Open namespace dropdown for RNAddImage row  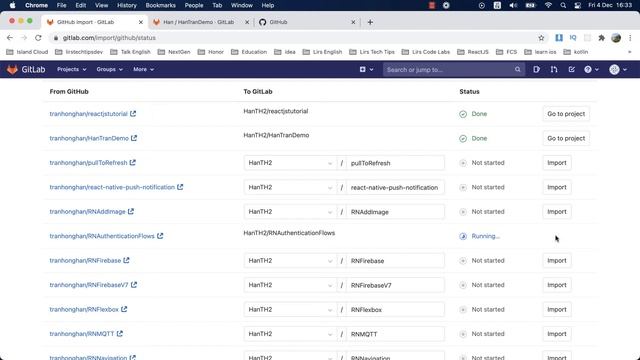[x=290, y=212]
